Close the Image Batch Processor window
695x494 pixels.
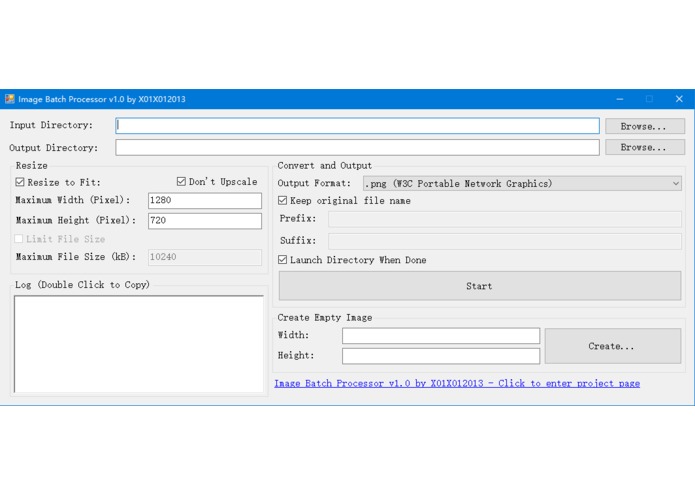tap(679, 99)
